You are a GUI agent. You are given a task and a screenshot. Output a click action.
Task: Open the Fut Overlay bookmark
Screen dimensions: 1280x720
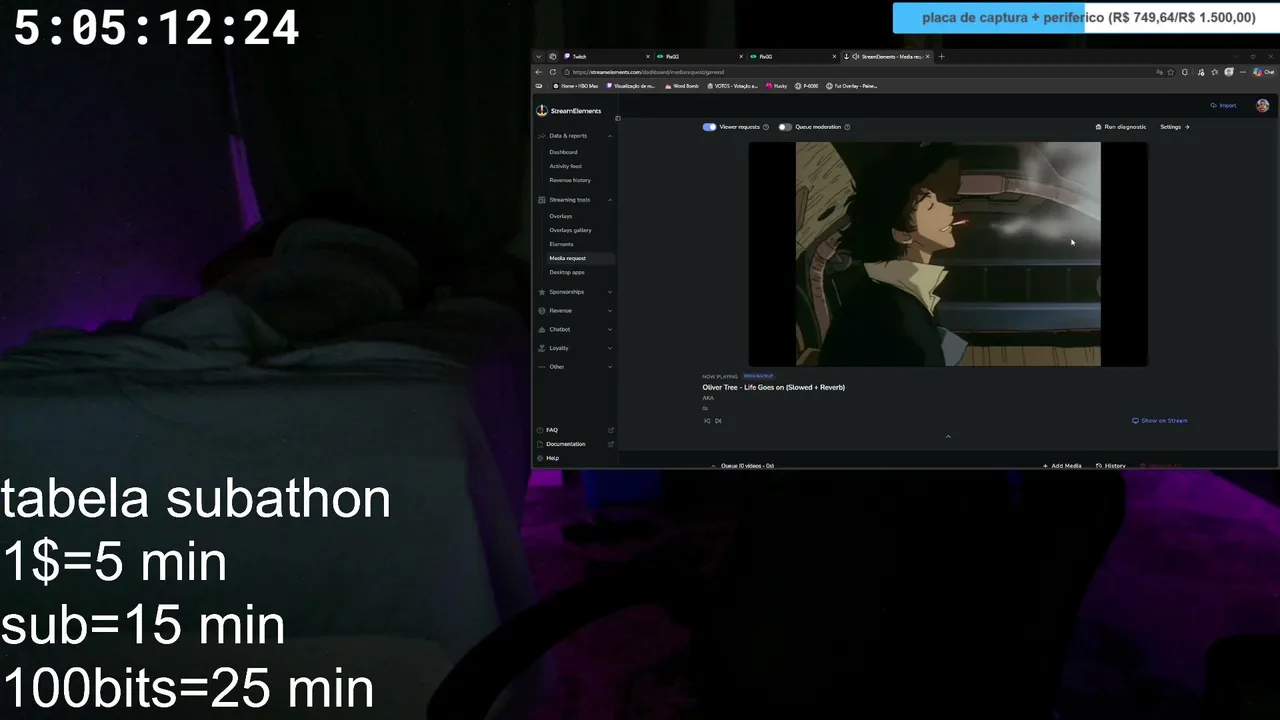coord(853,86)
